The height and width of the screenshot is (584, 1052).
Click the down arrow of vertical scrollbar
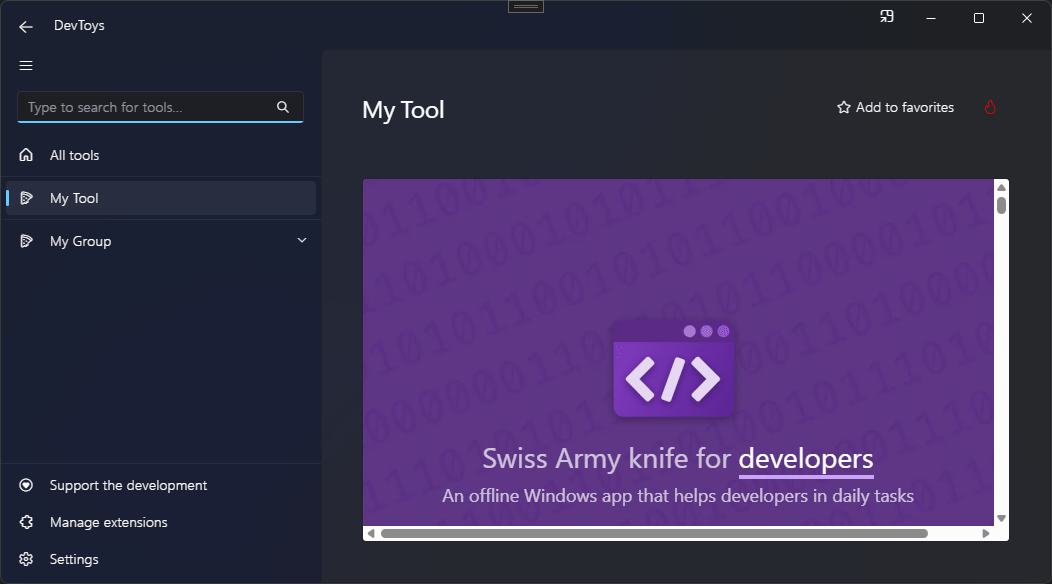pos(1001,518)
